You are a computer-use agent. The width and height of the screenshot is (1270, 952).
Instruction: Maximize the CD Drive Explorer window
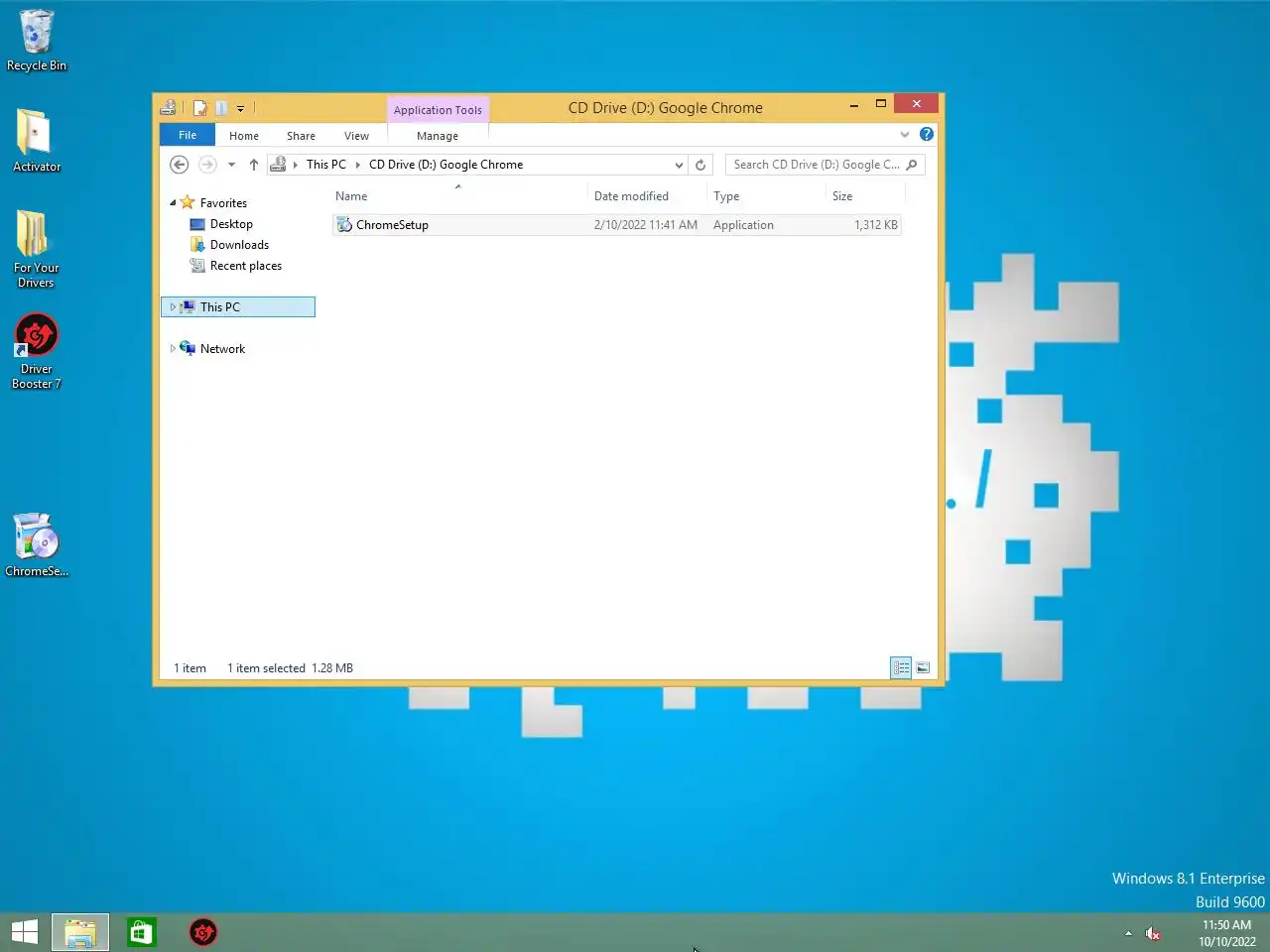880,104
